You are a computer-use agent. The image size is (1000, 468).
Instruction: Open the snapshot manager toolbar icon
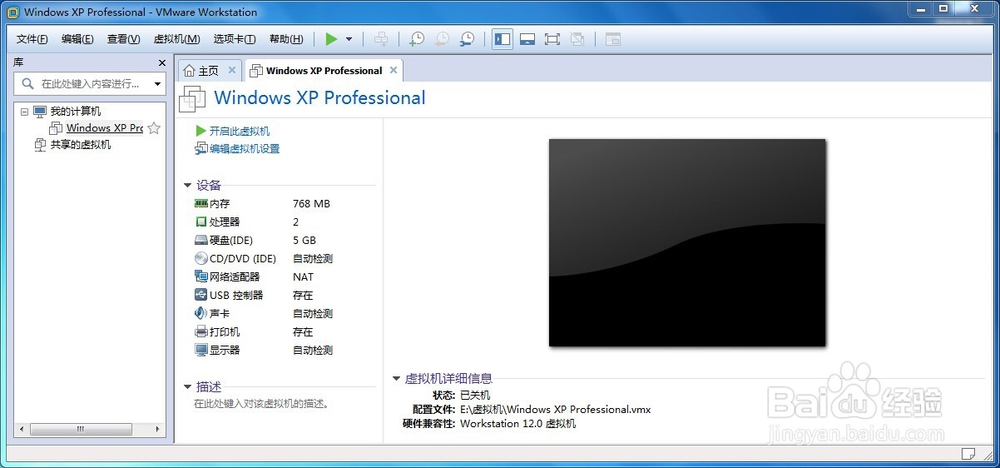(467, 40)
